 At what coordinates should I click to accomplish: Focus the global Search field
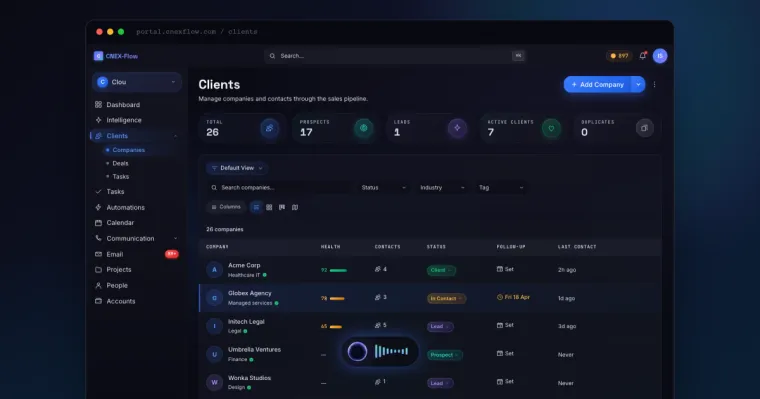tap(395, 56)
